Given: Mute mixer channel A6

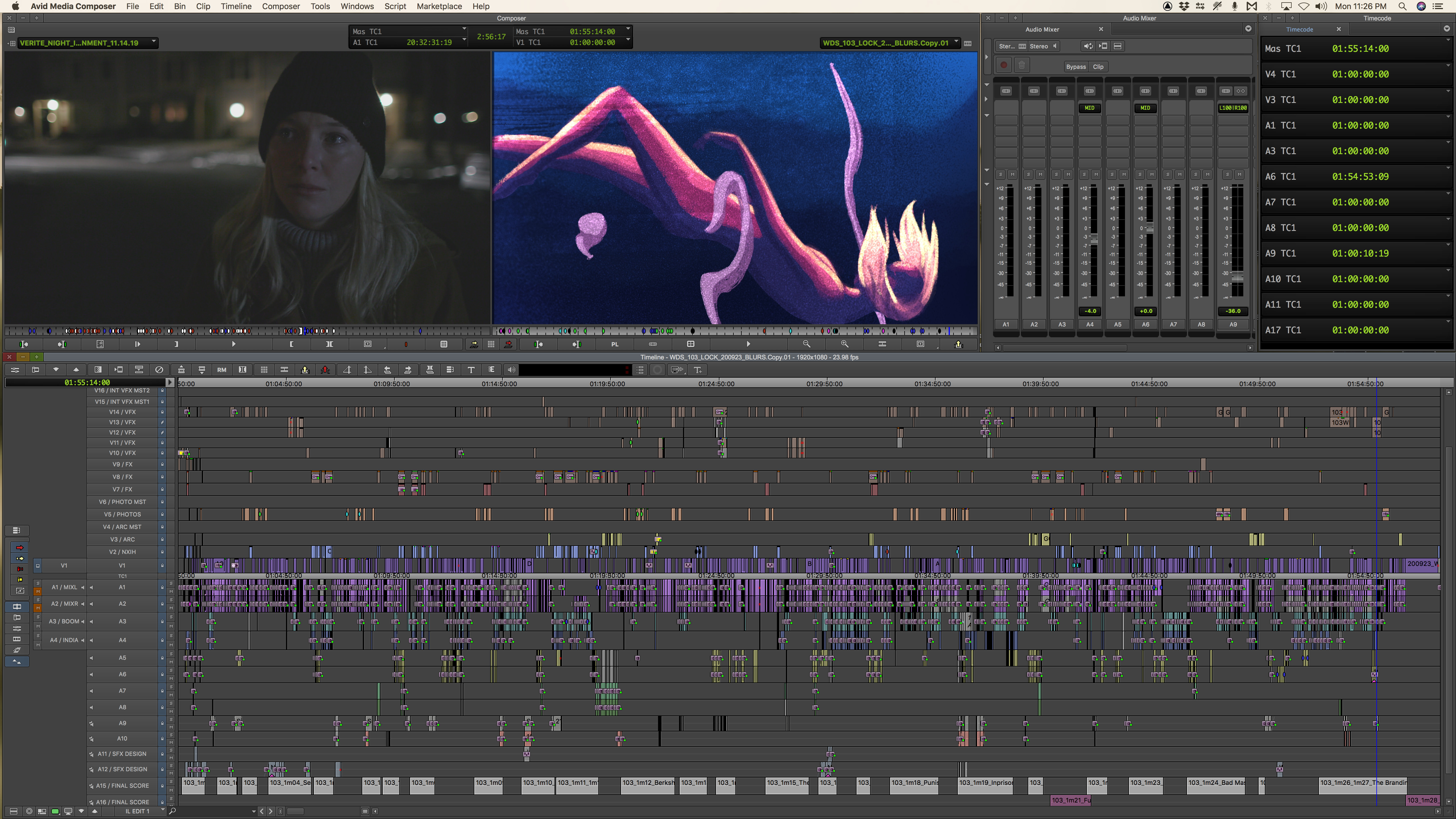Looking at the screenshot, I should point(1152,175).
